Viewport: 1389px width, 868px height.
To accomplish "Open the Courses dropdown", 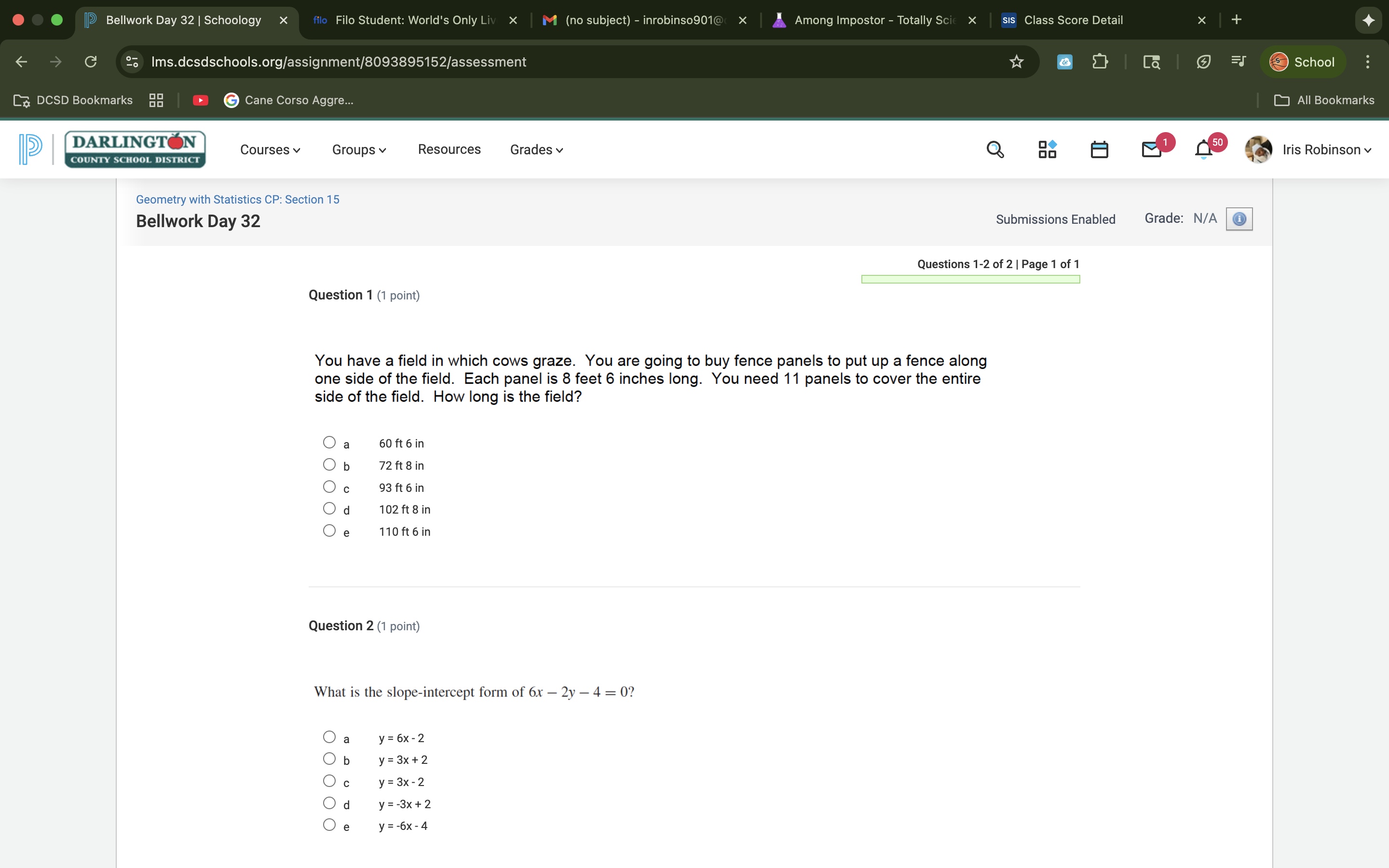I will [x=271, y=149].
